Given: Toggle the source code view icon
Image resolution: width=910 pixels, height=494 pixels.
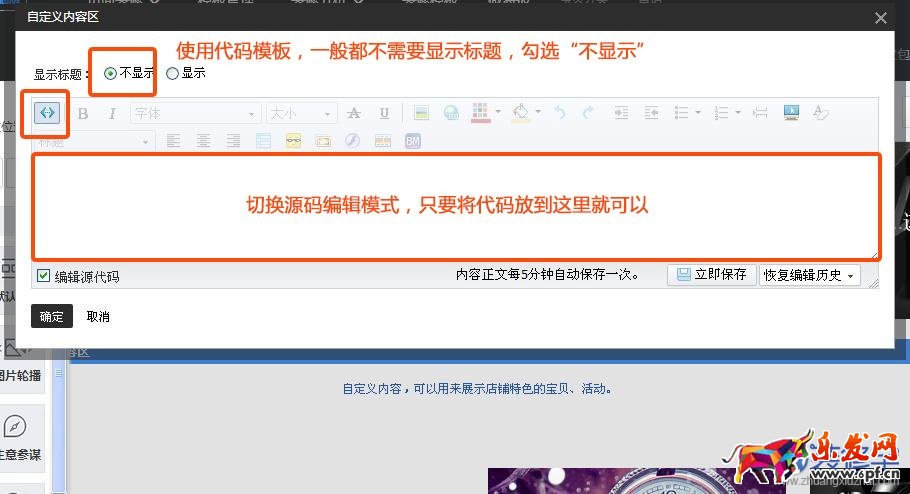Looking at the screenshot, I should coord(46,113).
